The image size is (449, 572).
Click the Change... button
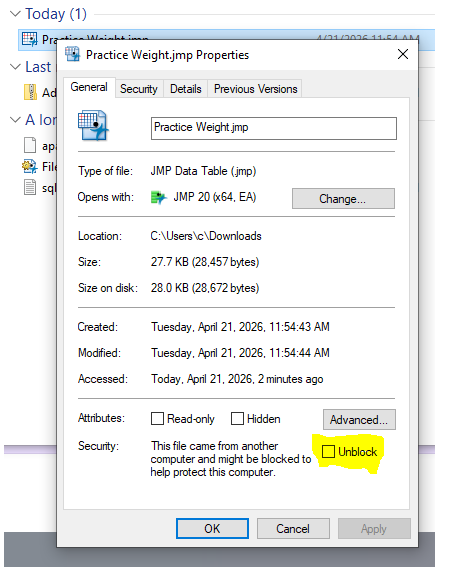(343, 198)
